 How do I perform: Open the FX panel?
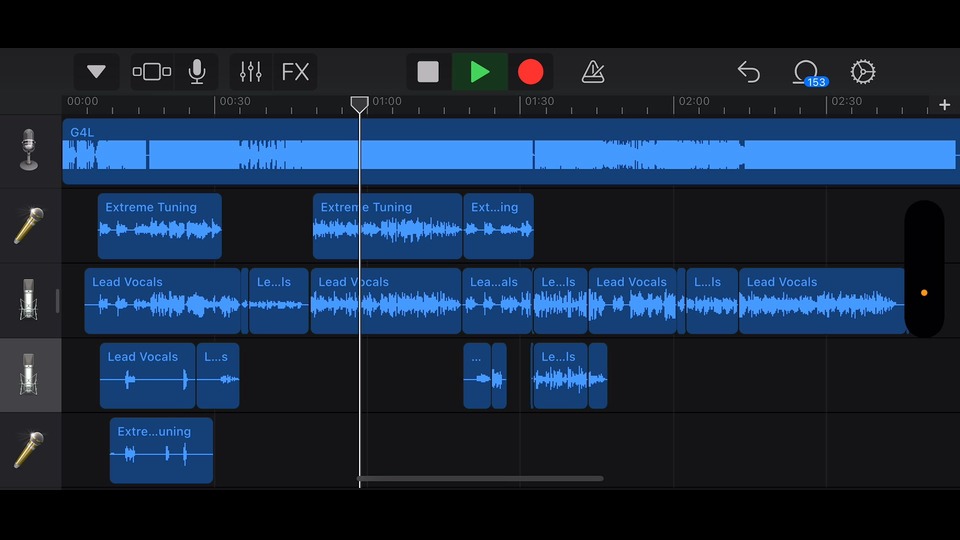tap(295, 72)
